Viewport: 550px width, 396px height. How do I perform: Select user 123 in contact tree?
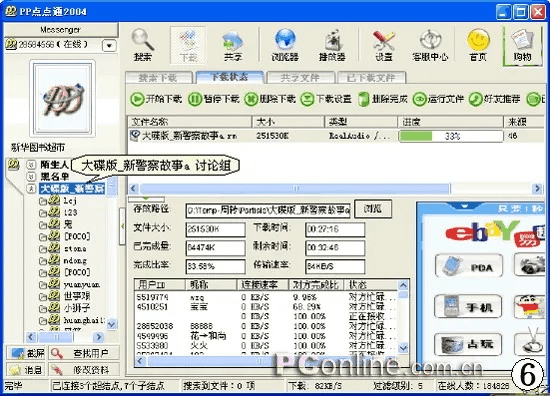tap(70, 213)
